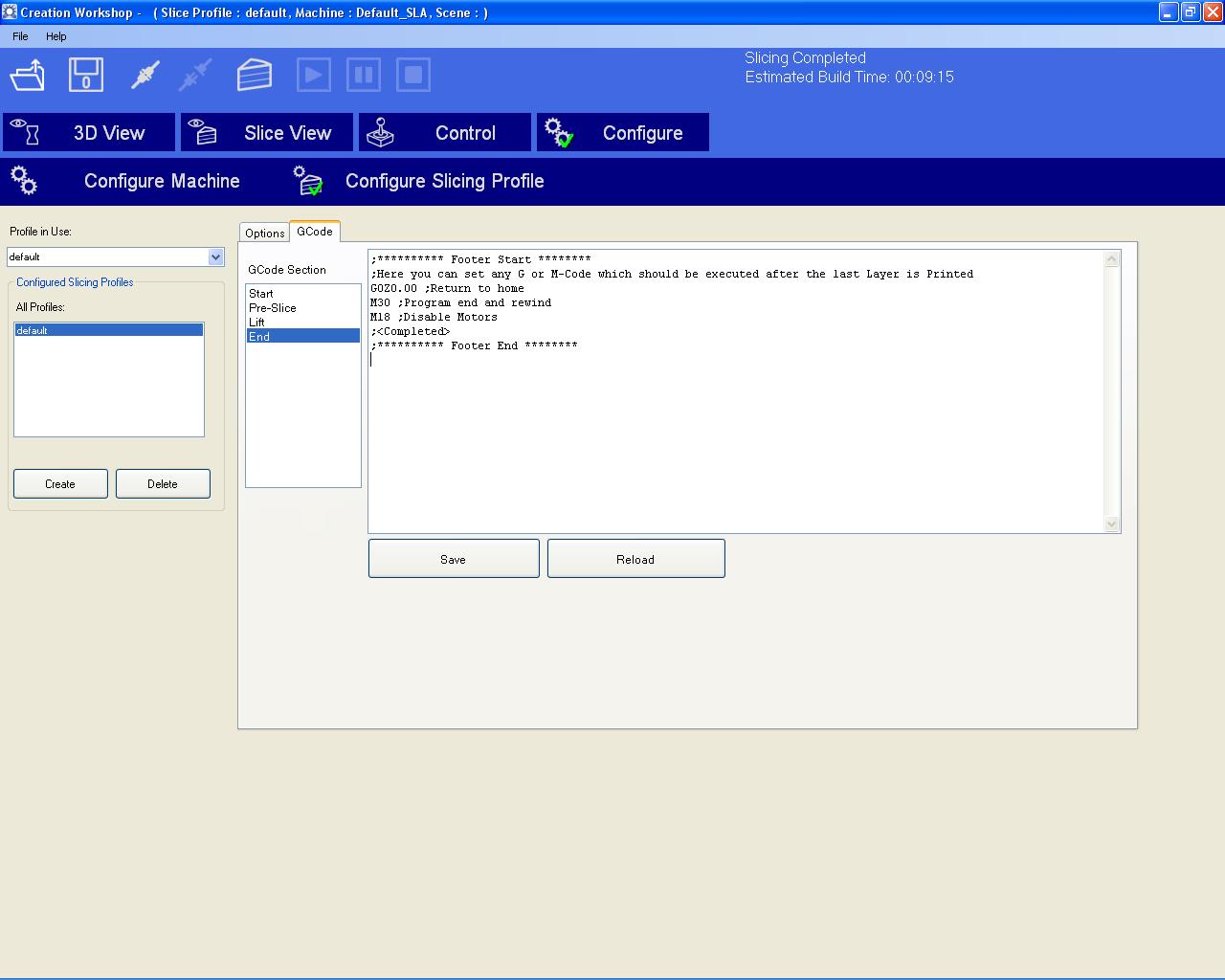
Task: Click the Slice model icon
Action: point(255,75)
